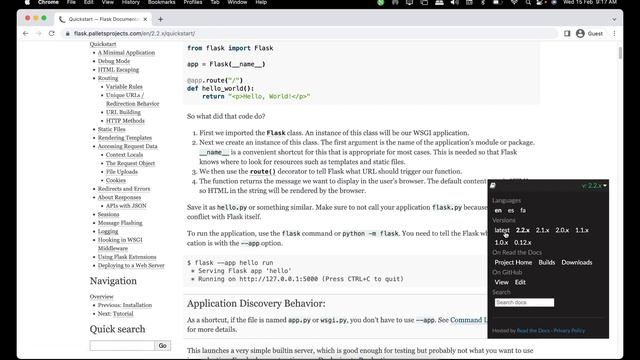Viewport: 640px width, 360px height.
Task: Select version 1.0.x
Action: 501,242
